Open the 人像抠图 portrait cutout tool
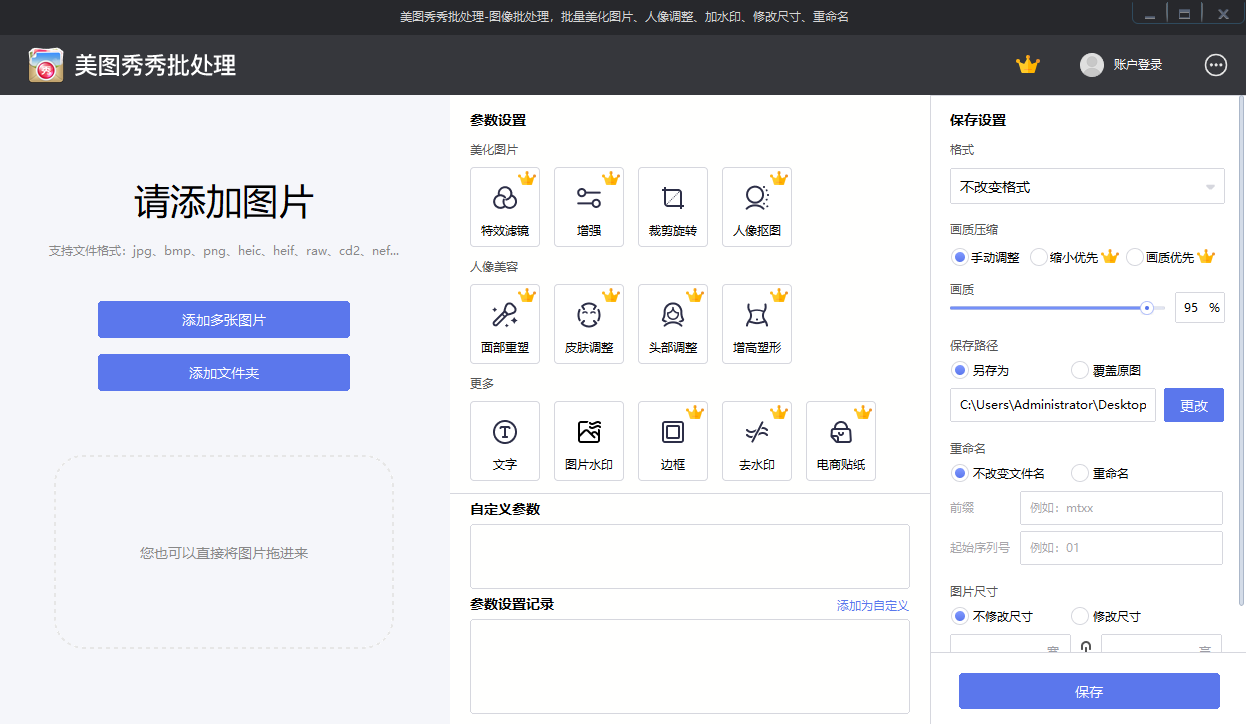Viewport: 1246px width, 724px height. 757,207
